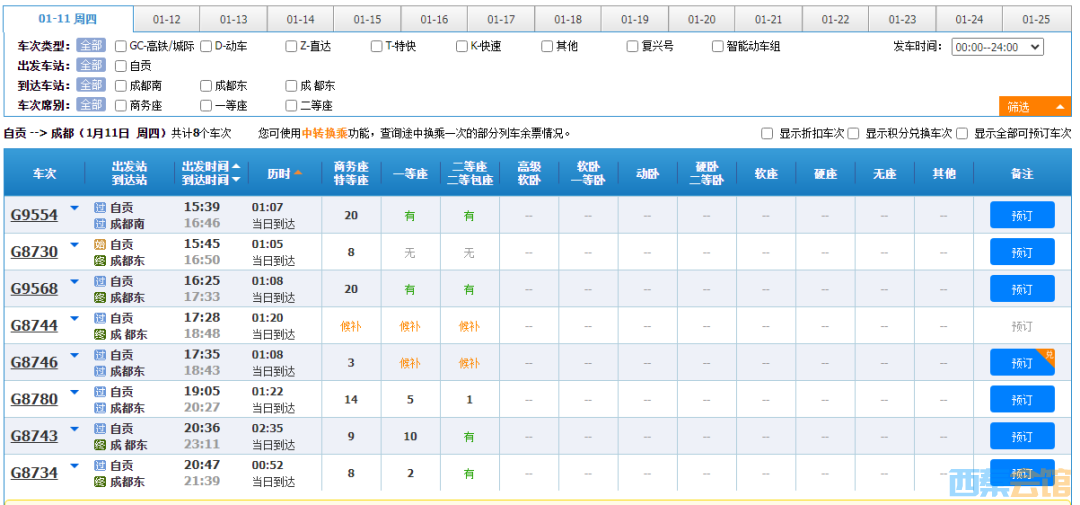Select the 01-20 date tab
The height and width of the screenshot is (505, 1080).
point(702,20)
